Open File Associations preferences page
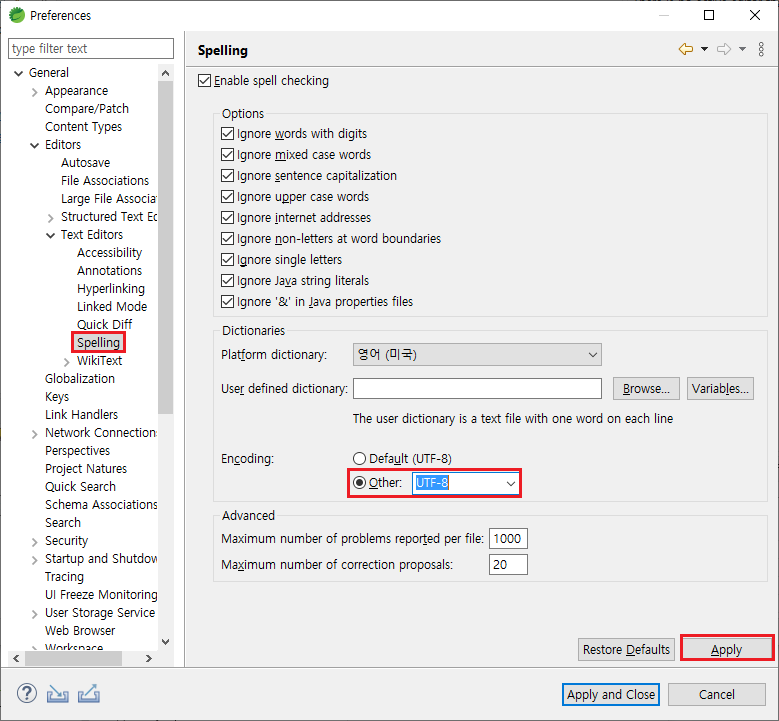 [105, 180]
